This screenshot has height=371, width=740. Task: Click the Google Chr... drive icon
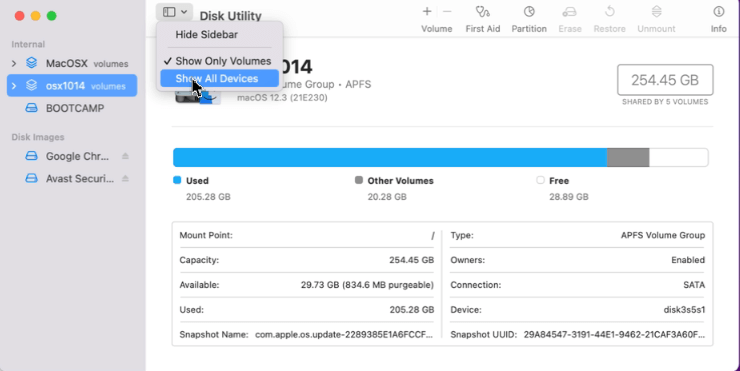[x=31, y=156]
